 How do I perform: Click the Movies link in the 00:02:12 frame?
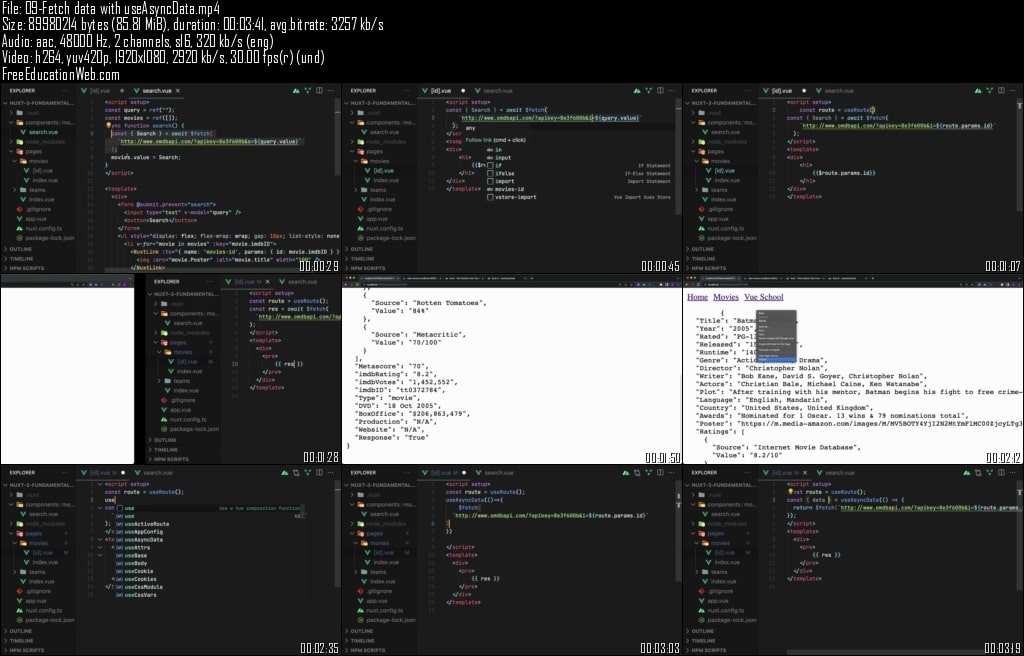(x=726, y=297)
